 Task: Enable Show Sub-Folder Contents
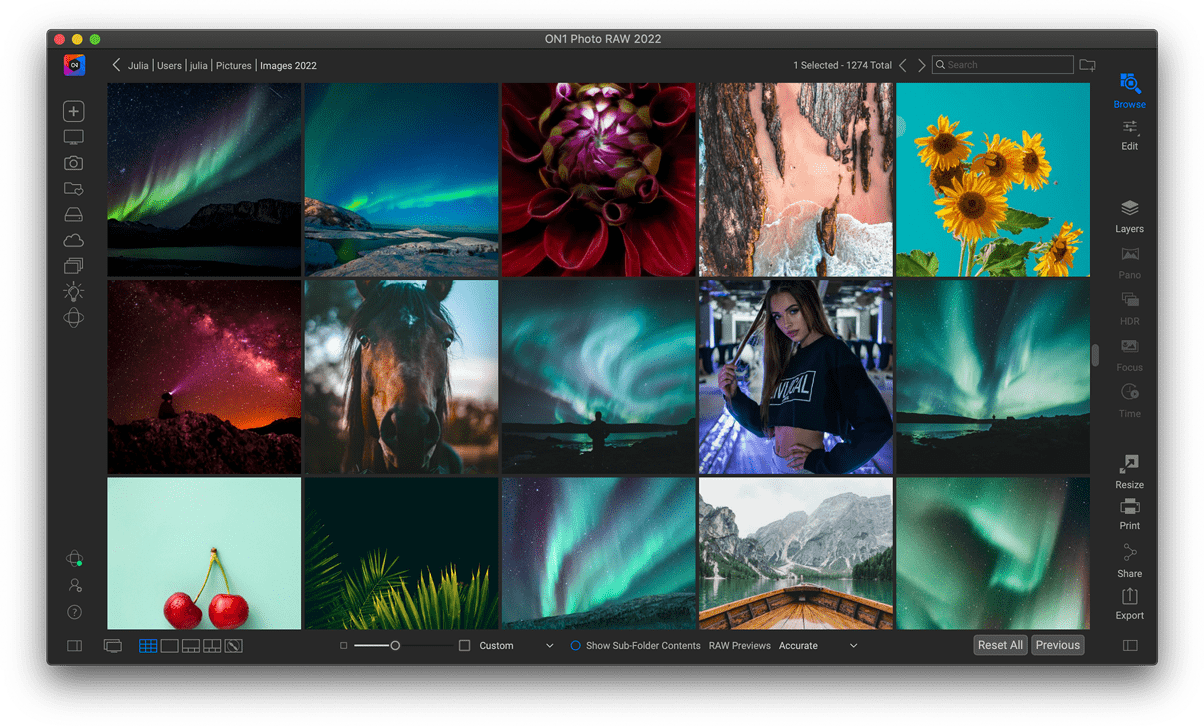click(635, 646)
